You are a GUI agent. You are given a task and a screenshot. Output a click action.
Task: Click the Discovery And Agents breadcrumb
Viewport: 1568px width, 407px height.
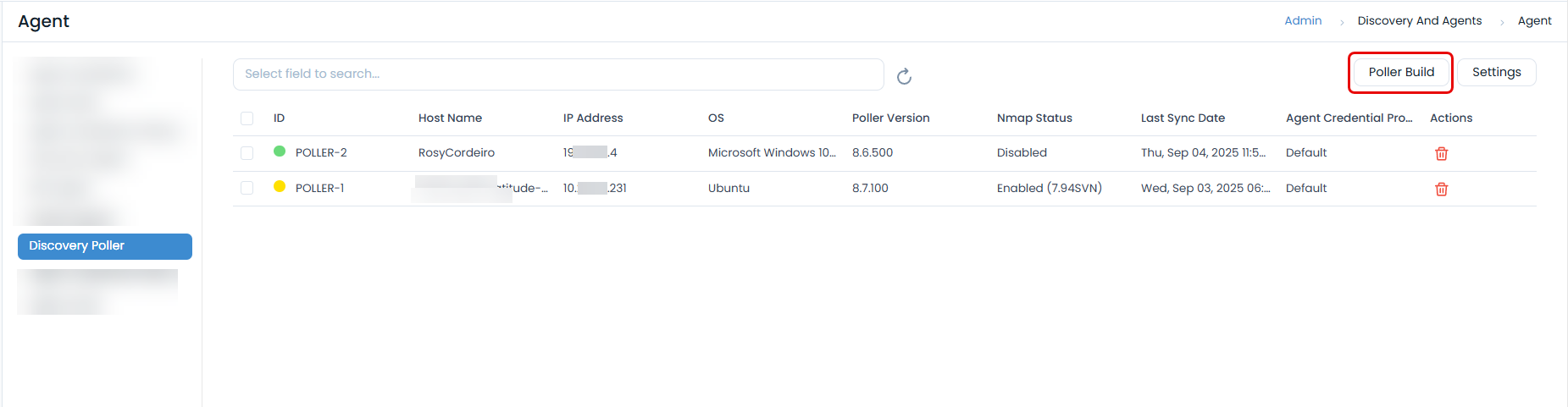[x=1419, y=20]
